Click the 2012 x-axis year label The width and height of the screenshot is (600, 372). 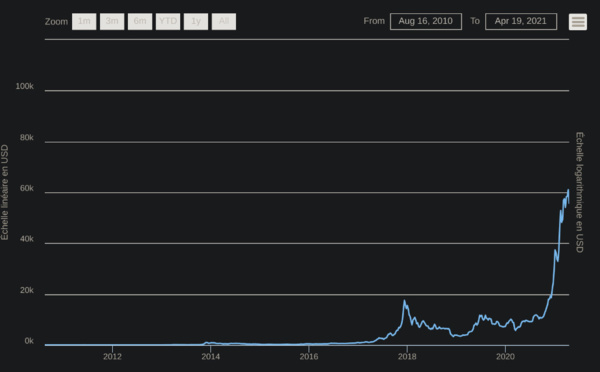[112, 357]
